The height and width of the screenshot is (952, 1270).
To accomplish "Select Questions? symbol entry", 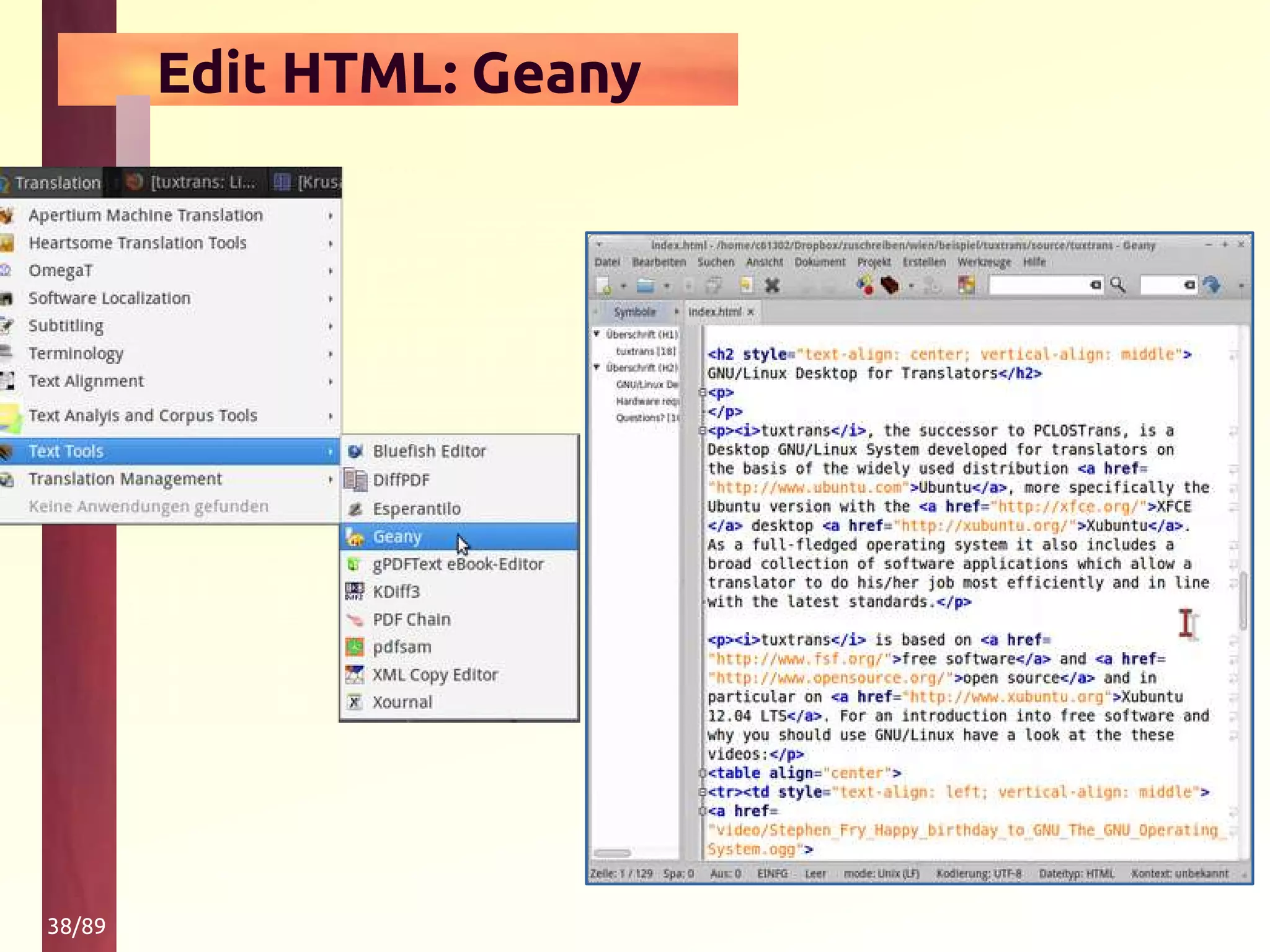I will tap(647, 417).
